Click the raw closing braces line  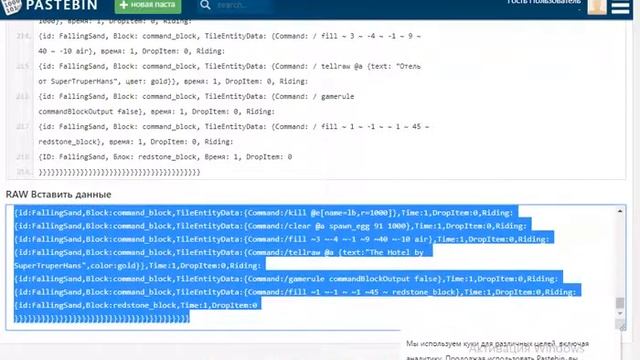[x=102, y=318]
